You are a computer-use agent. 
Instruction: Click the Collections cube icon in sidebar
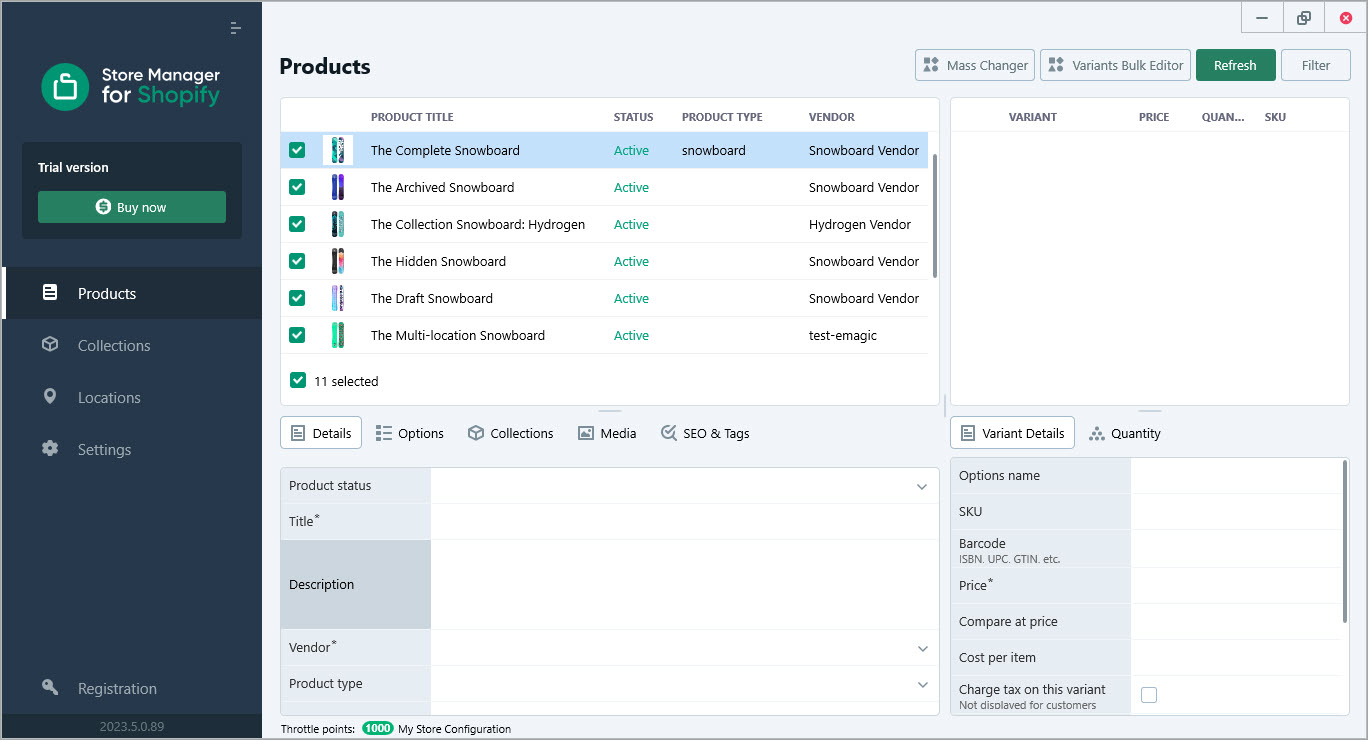50,345
